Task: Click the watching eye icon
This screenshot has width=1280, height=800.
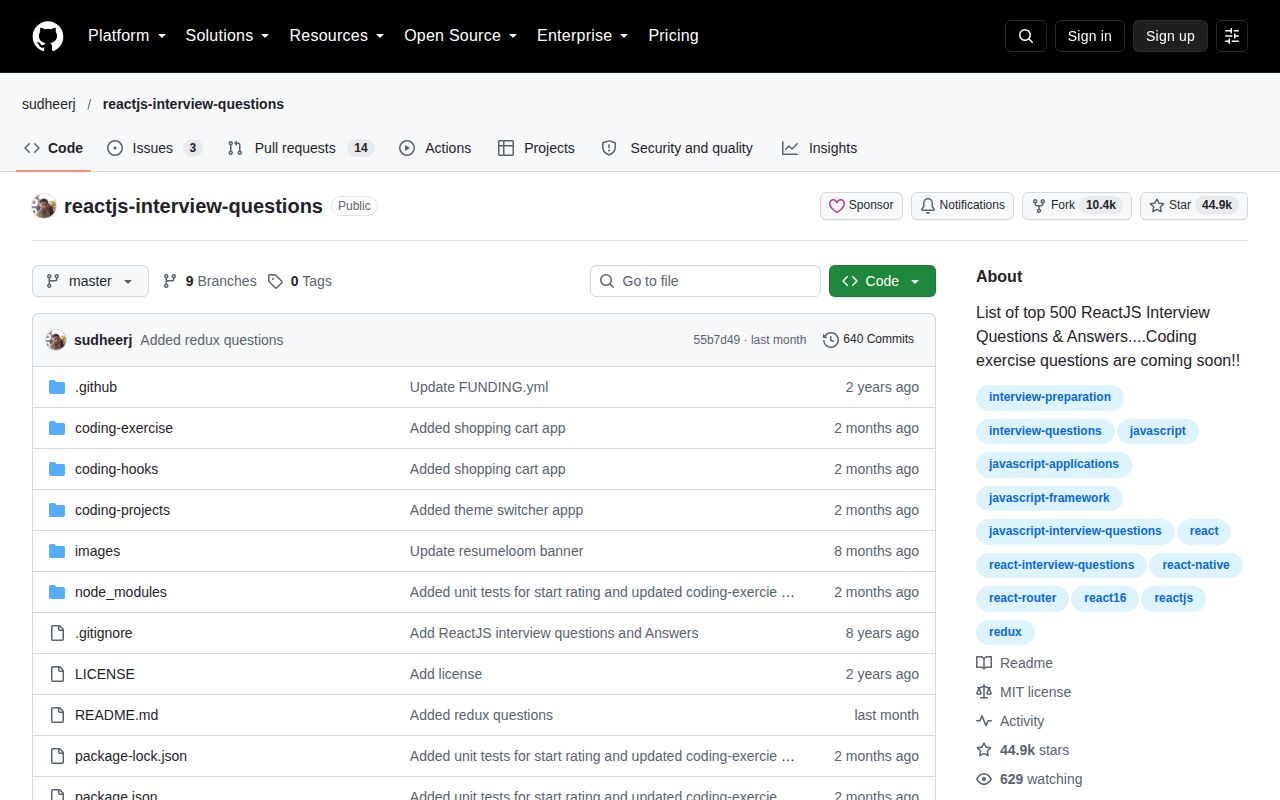Action: [x=984, y=779]
